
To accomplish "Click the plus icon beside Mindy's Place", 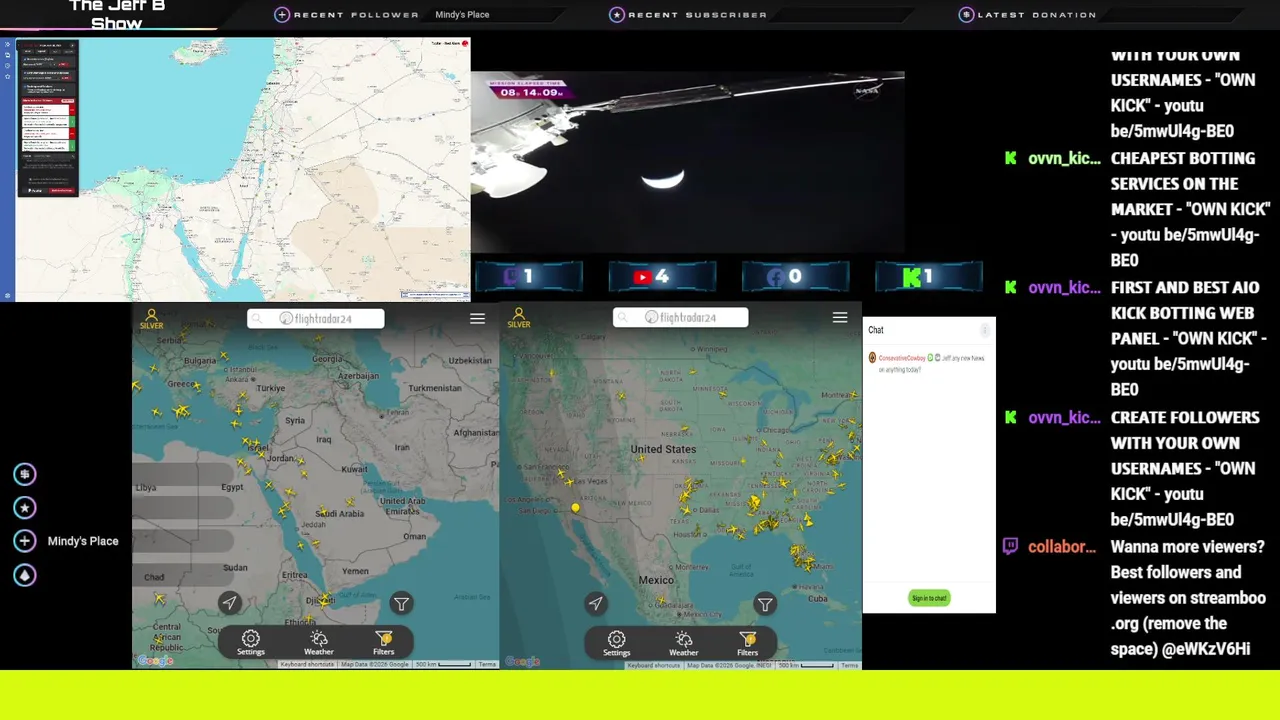I will 25,541.
